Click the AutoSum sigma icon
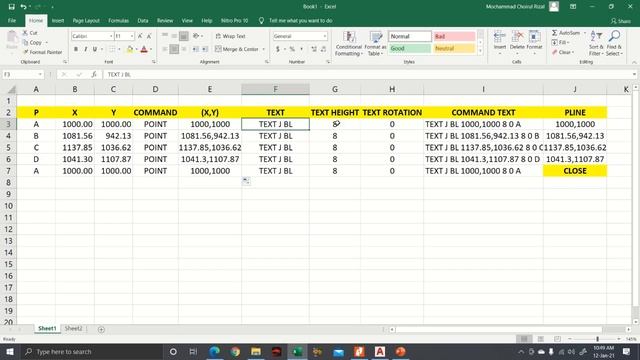The width and height of the screenshot is (640, 360). pyautogui.click(x=554, y=33)
